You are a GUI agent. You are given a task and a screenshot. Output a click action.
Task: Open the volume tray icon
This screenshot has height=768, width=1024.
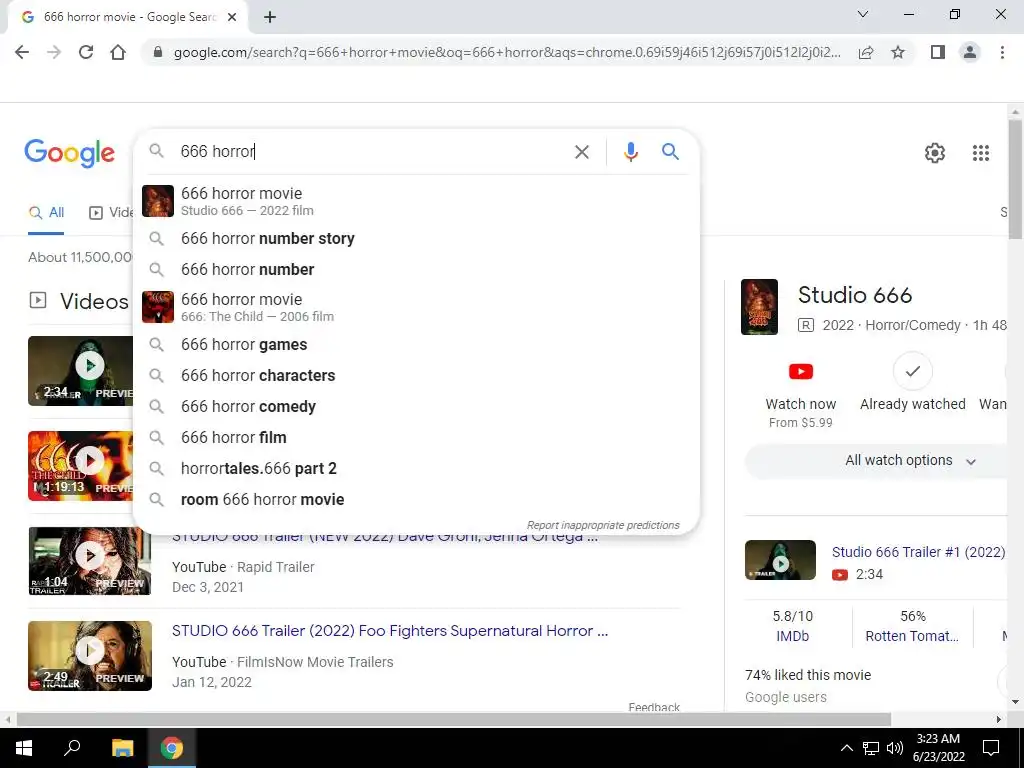pos(895,748)
